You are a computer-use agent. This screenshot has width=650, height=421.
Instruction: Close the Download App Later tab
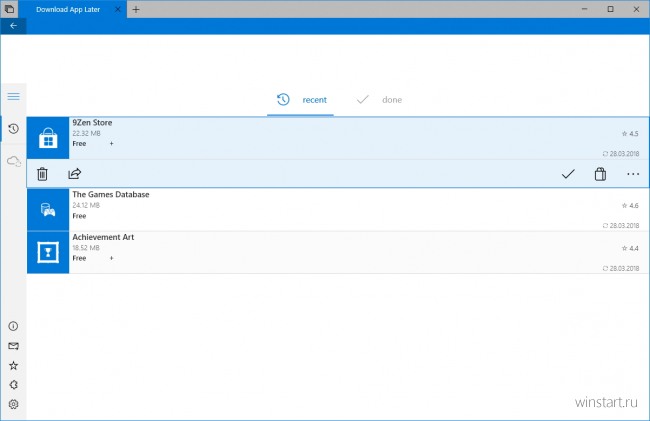click(118, 9)
